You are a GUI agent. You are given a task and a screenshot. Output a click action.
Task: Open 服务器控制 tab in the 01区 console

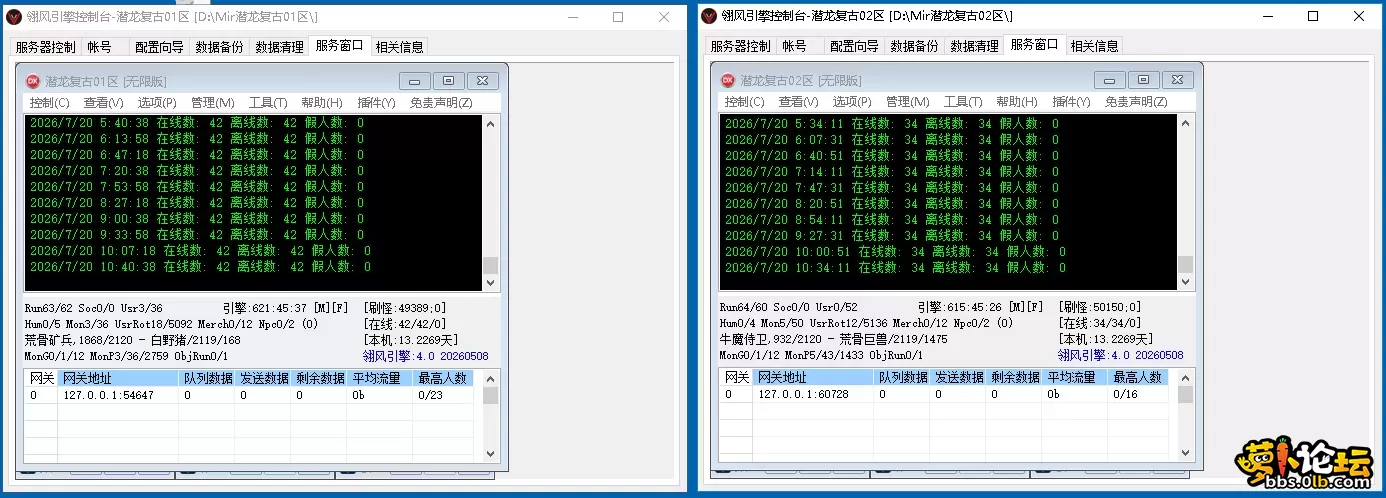(45, 47)
